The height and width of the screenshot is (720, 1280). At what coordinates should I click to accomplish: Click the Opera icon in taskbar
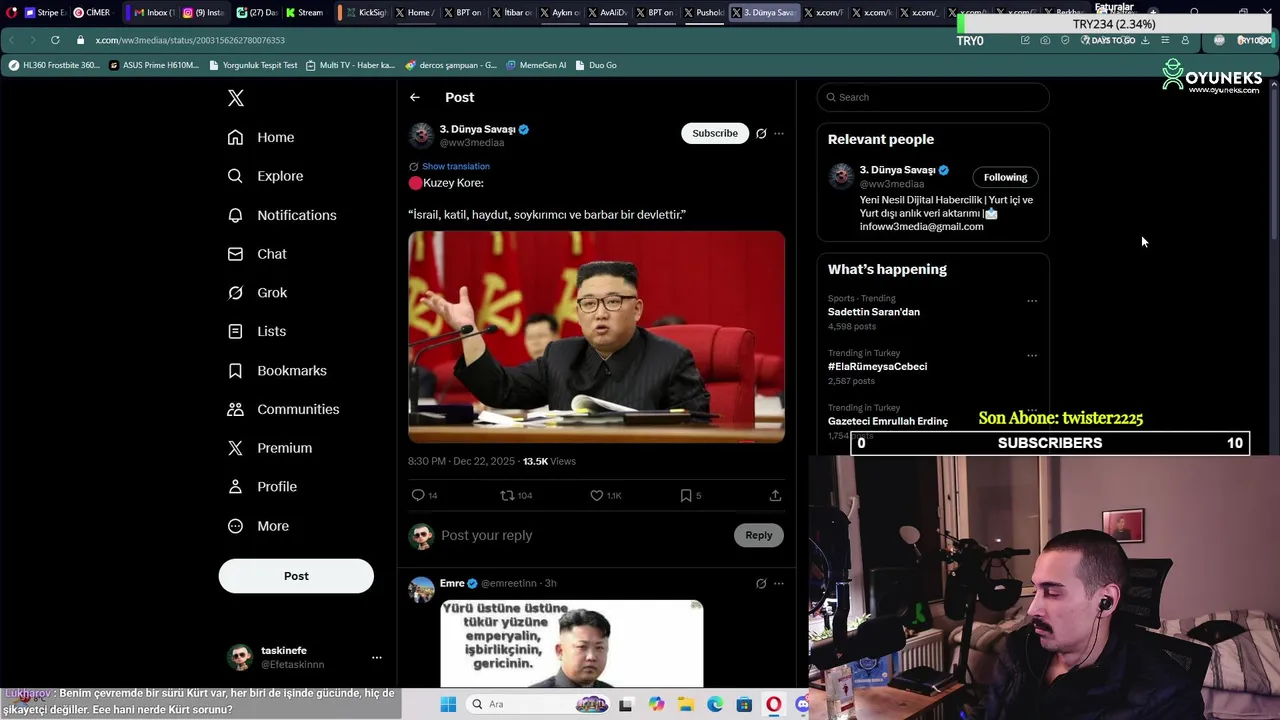(x=773, y=704)
